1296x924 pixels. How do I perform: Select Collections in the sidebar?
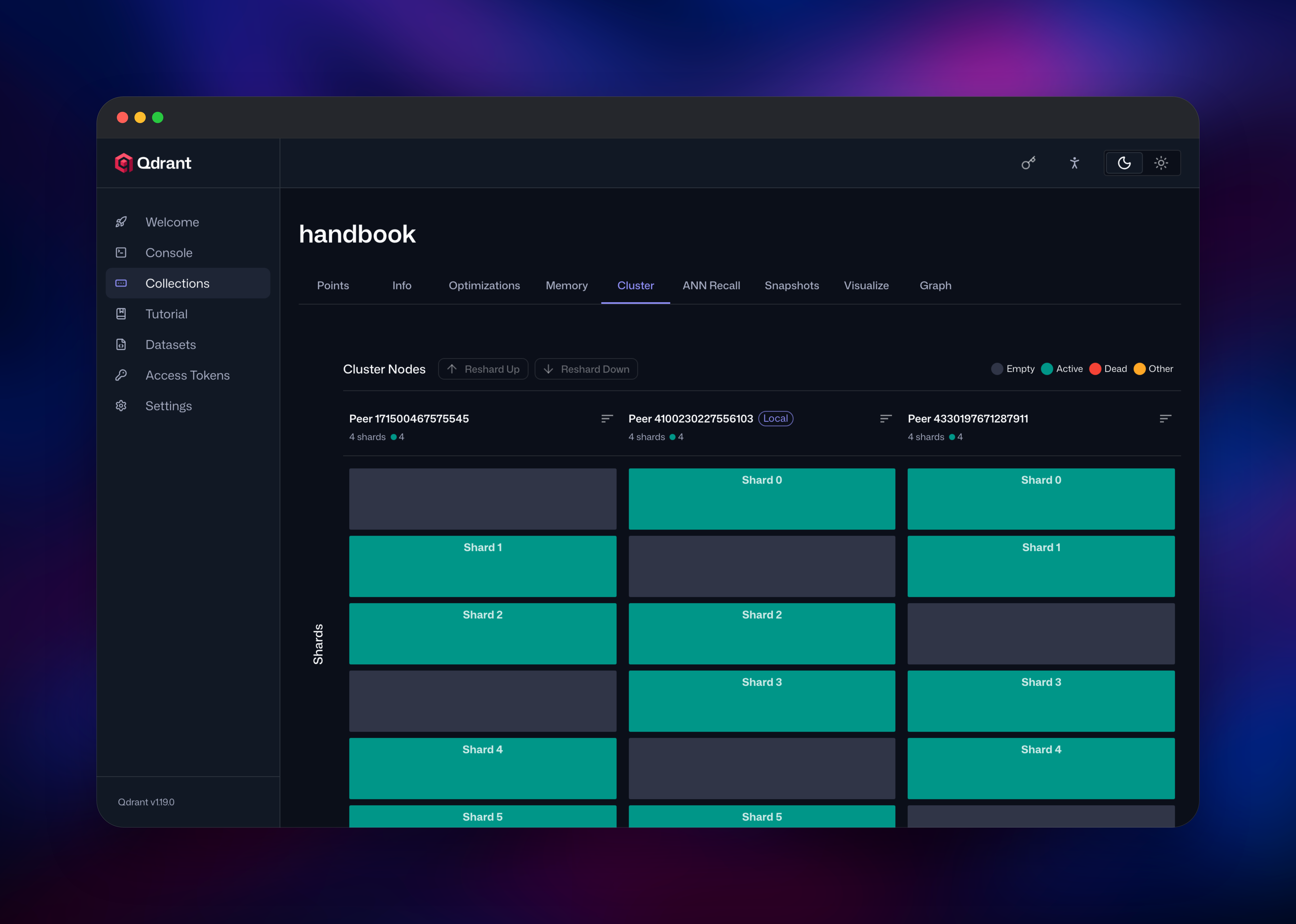(x=188, y=283)
